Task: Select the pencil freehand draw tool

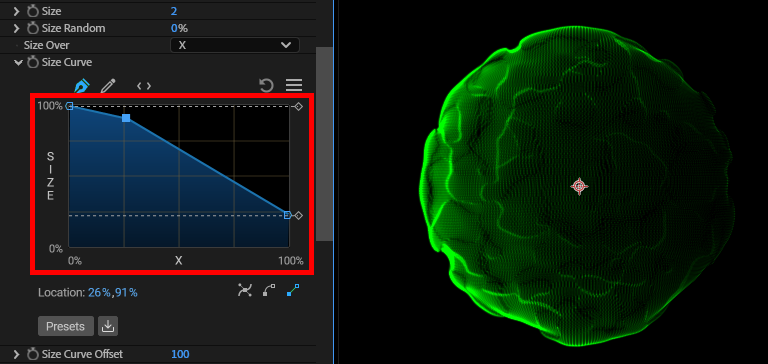Action: [108, 86]
